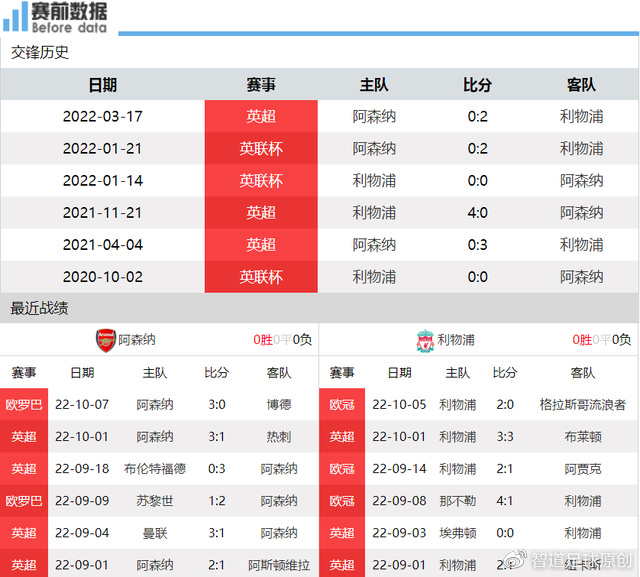
Task: Click the 欧罗巴 tag for 22-10-07
Action: 24,404
